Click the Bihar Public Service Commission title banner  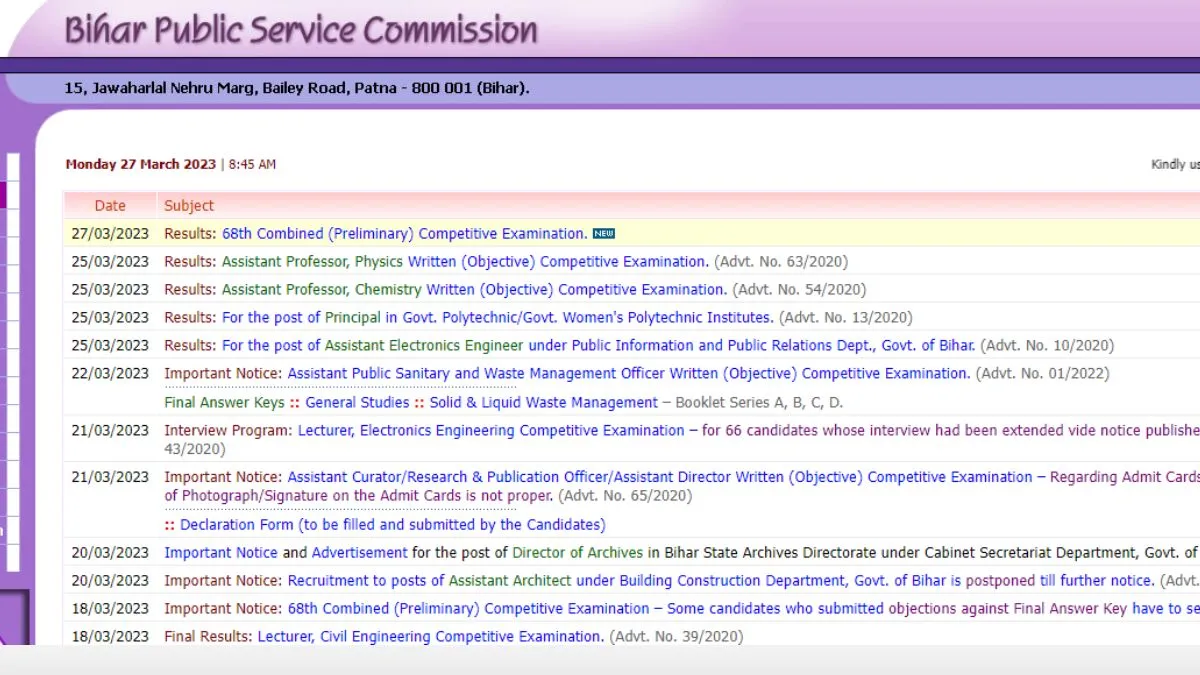point(301,30)
